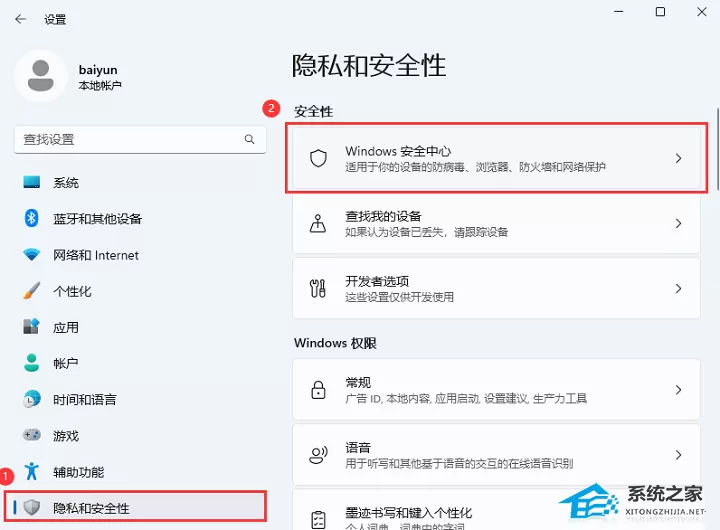Open 墨迹书写和键入个性化 entry
This screenshot has height=530, width=720.
[x=496, y=510]
